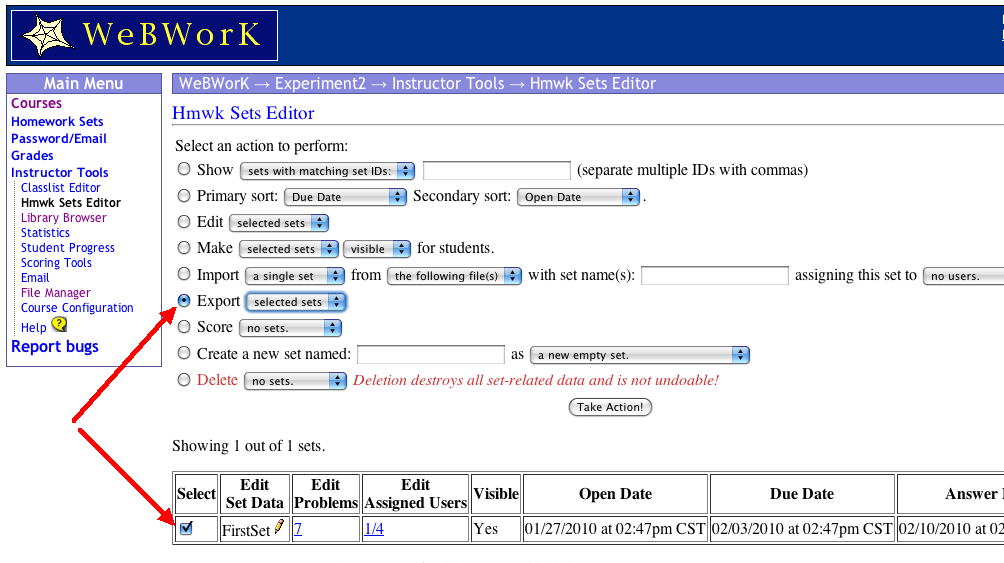Open File Manager link

[x=56, y=293]
